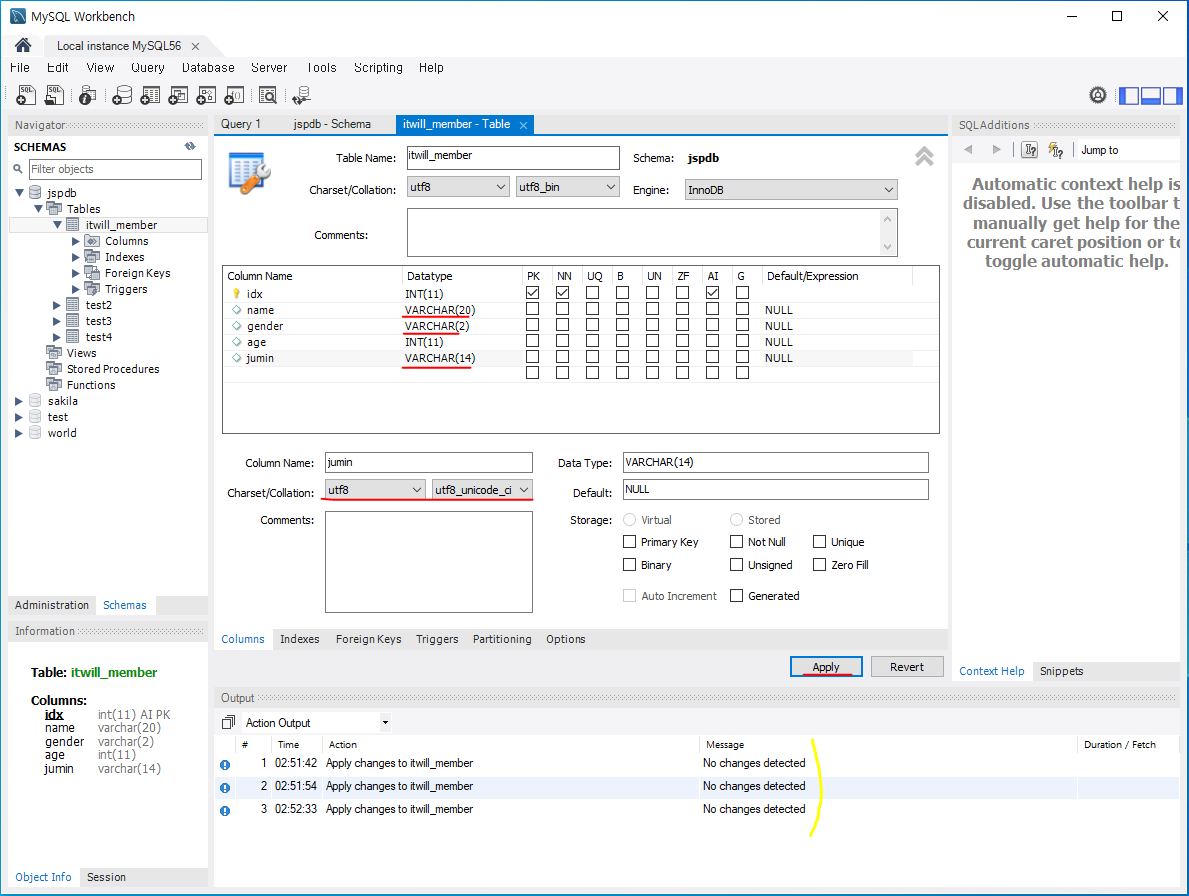1189x896 pixels.
Task: Click the Data Type field VARCHAR(14)
Action: (x=776, y=462)
